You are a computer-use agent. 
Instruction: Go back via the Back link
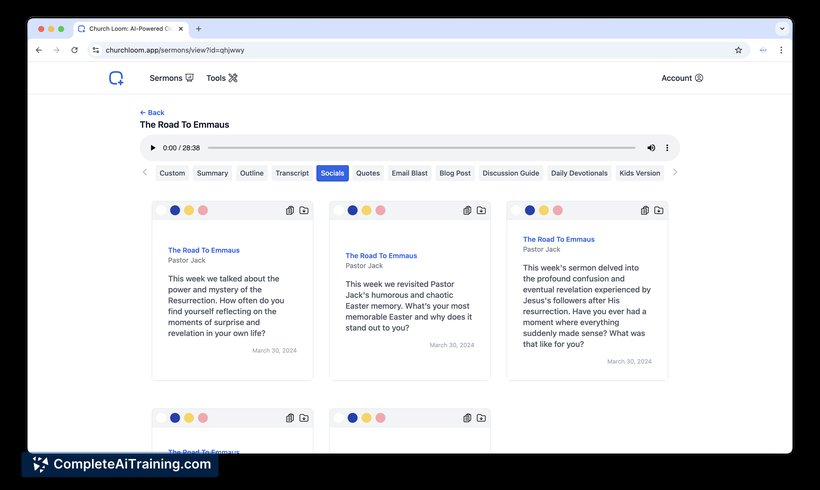point(152,113)
